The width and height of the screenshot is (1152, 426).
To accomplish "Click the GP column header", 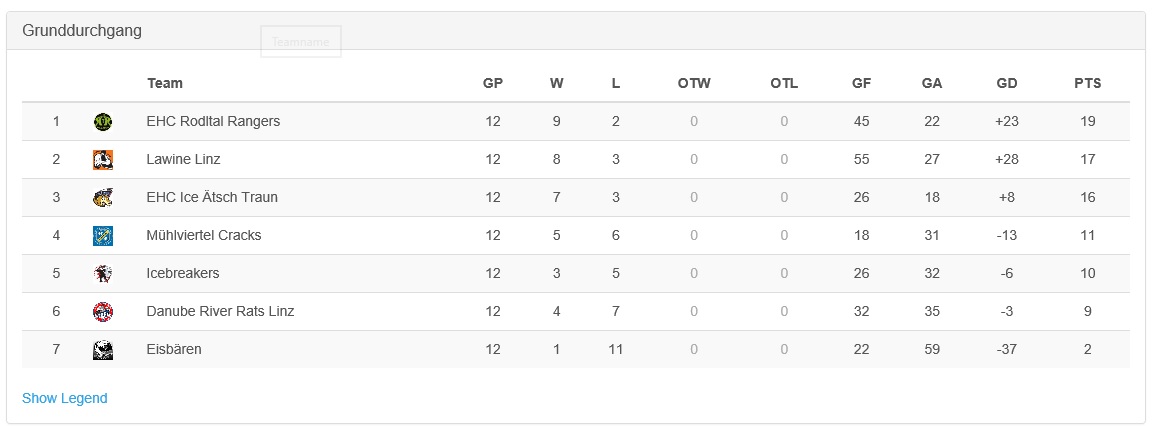I will (x=493, y=83).
